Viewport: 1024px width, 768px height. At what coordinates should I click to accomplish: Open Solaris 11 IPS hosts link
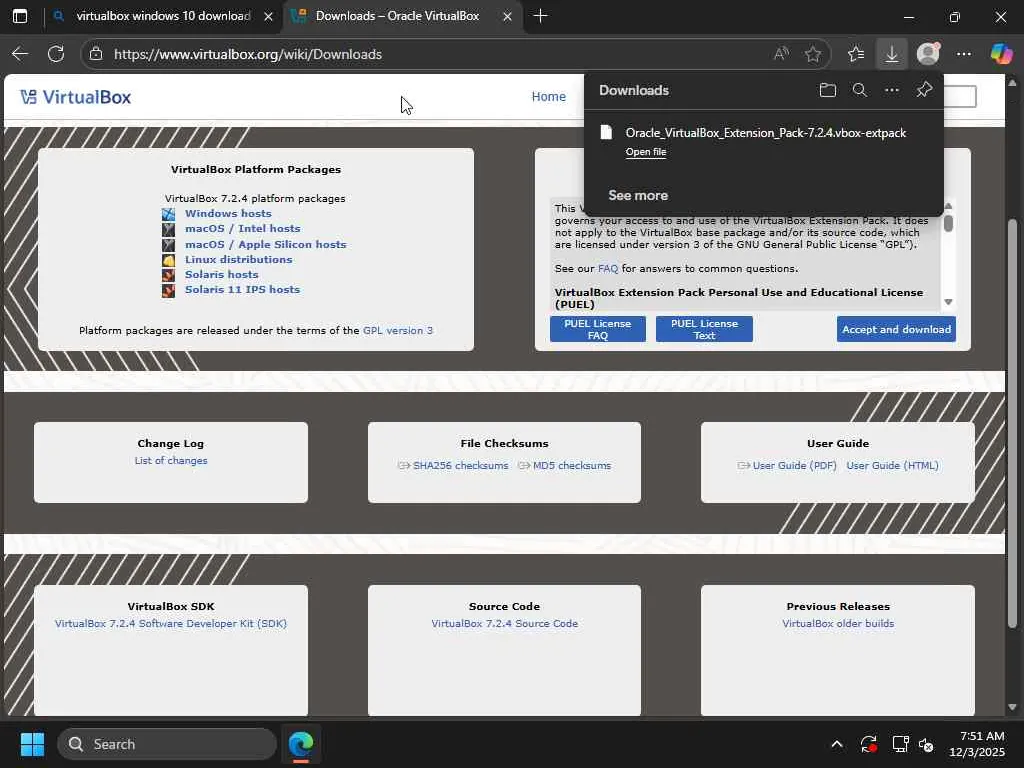242,289
